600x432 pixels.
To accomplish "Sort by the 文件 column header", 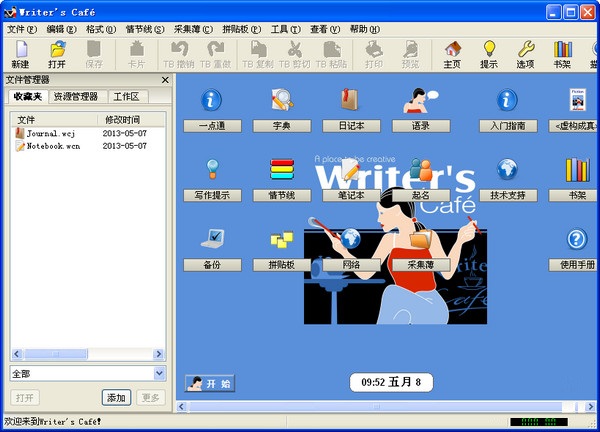I will (54, 120).
